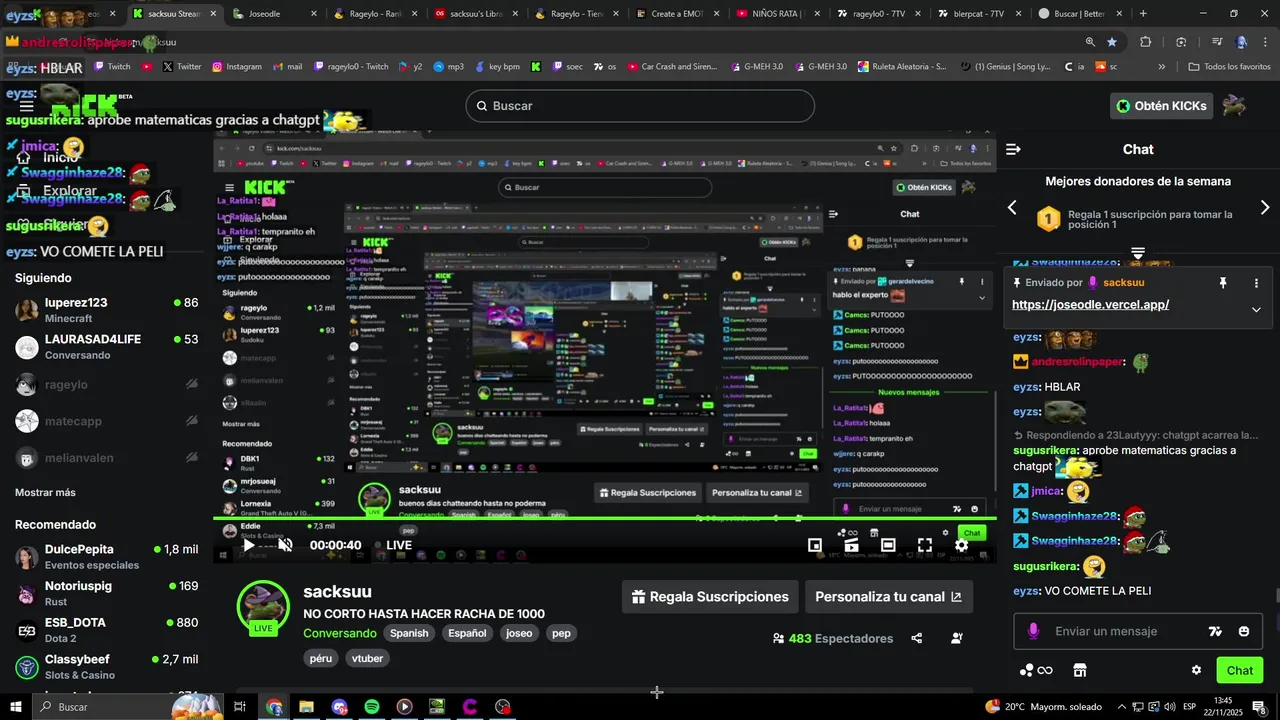Select the Español tag
This screenshot has width=1280, height=720.
pos(467,633)
